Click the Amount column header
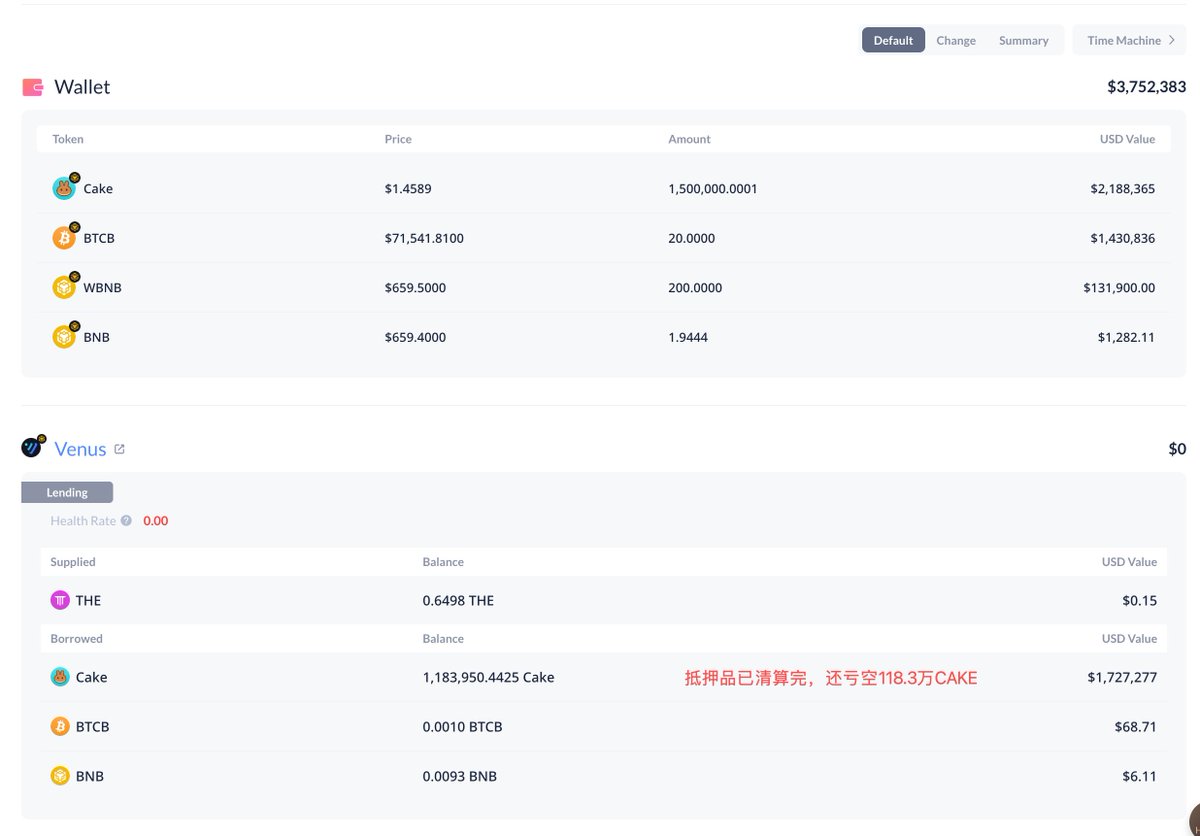Viewport: 1200px width, 836px height. click(x=689, y=139)
